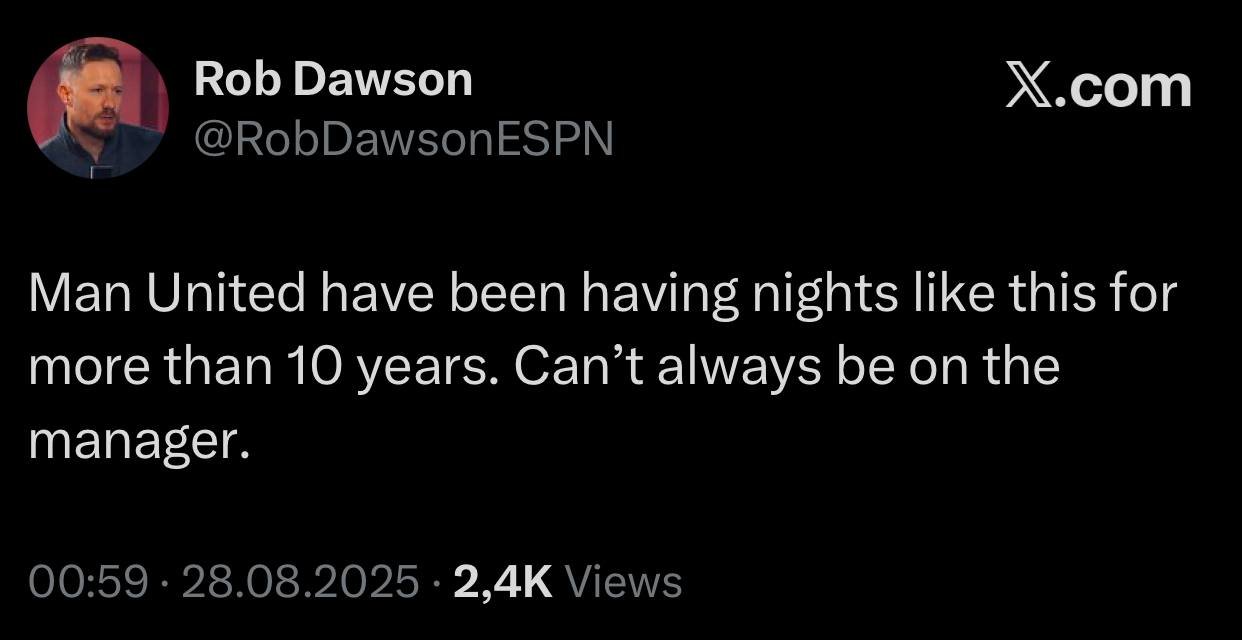The height and width of the screenshot is (640, 1242).
Task: Click the "Views" label
Action: [x=624, y=581]
